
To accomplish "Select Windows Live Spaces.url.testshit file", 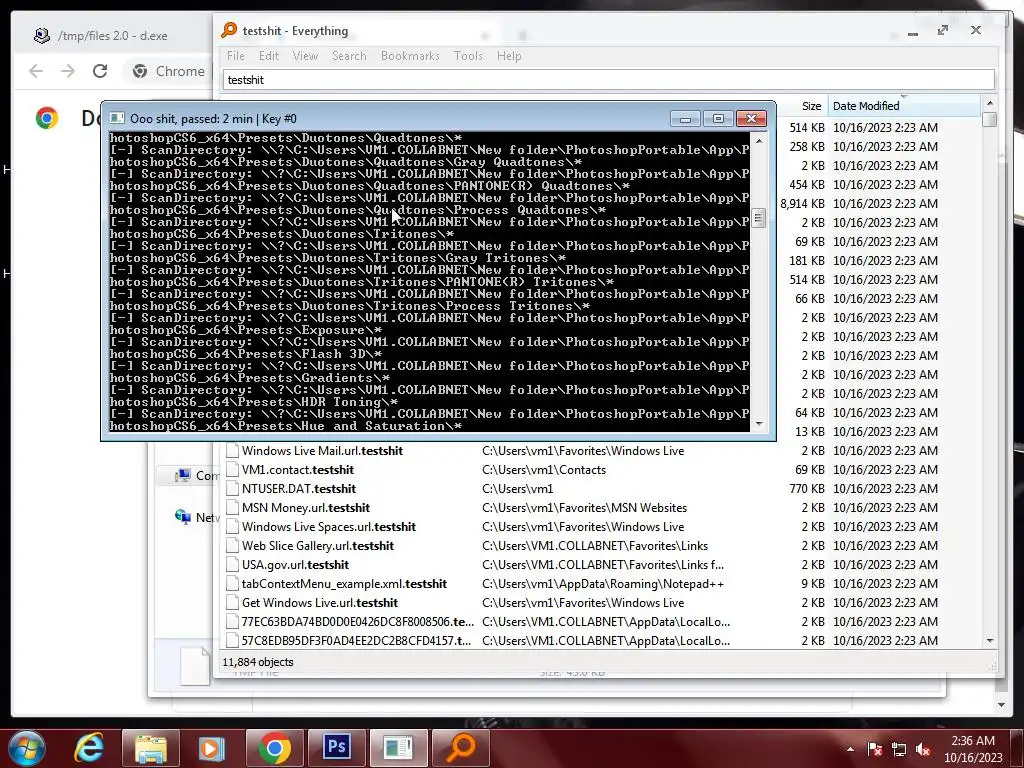I will 328,526.
